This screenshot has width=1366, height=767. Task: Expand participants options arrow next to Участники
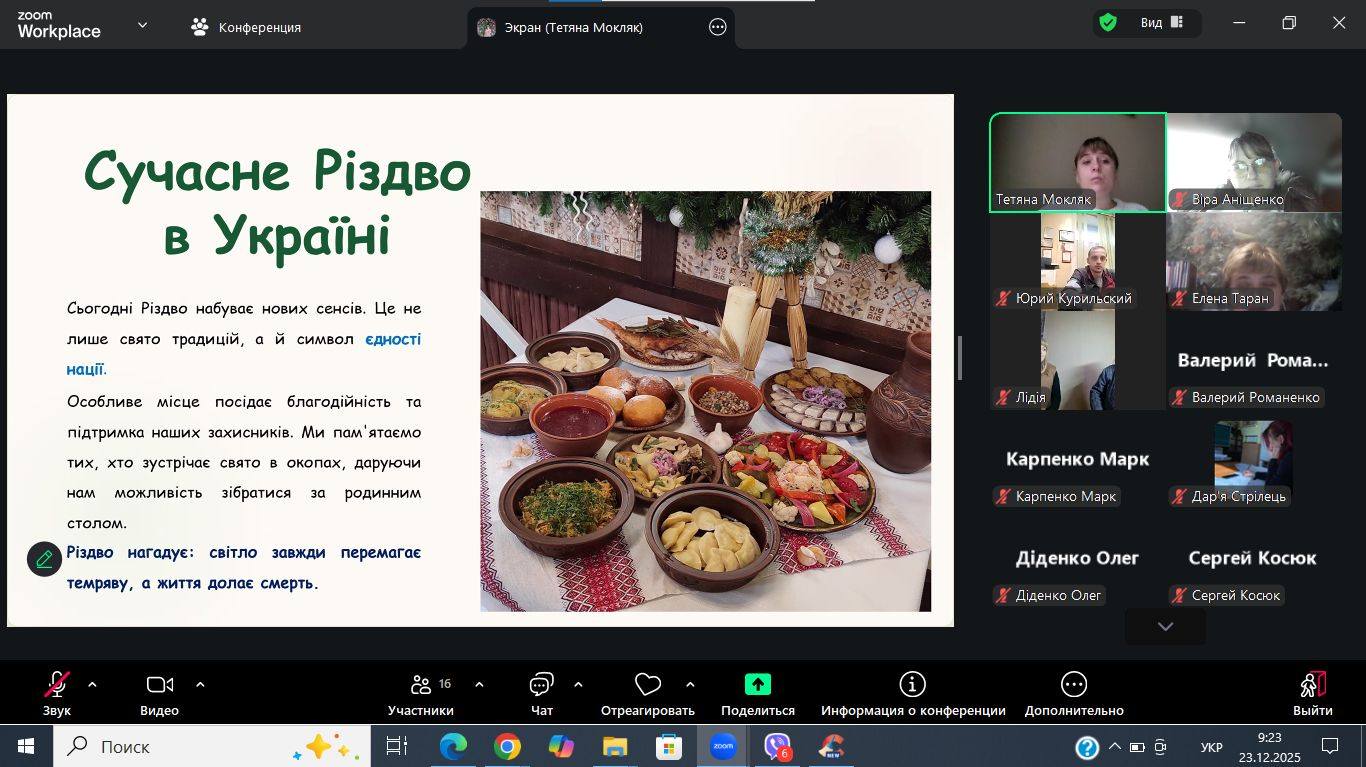coord(479,685)
